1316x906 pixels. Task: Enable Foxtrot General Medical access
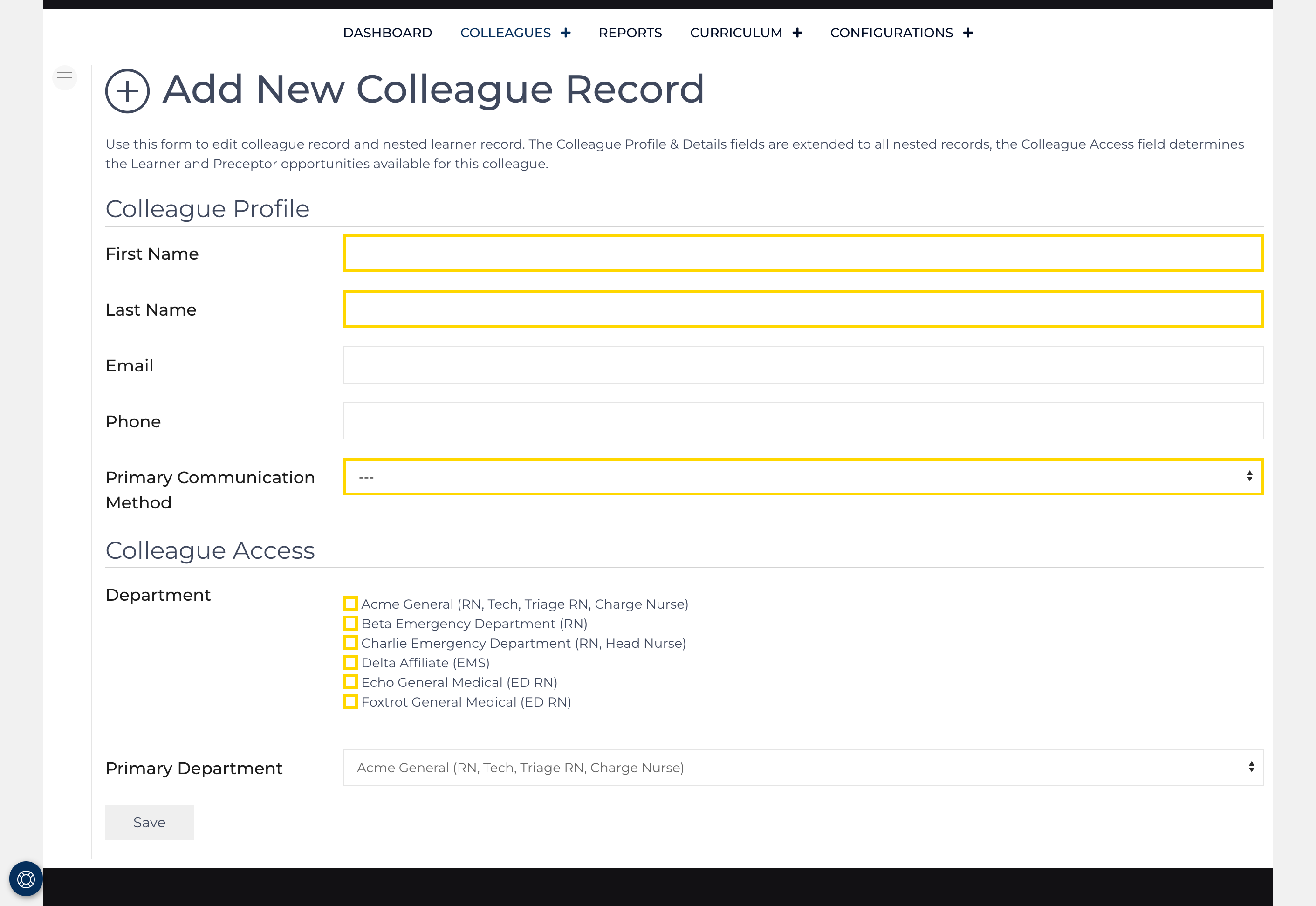(350, 702)
